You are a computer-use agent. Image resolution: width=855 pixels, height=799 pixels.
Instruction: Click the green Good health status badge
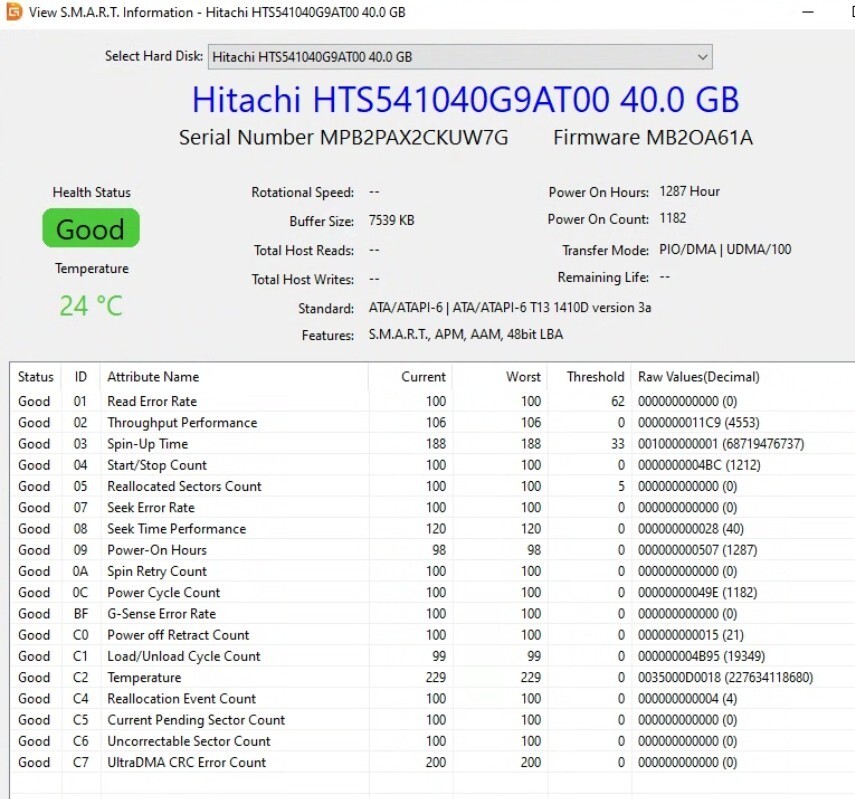[91, 228]
